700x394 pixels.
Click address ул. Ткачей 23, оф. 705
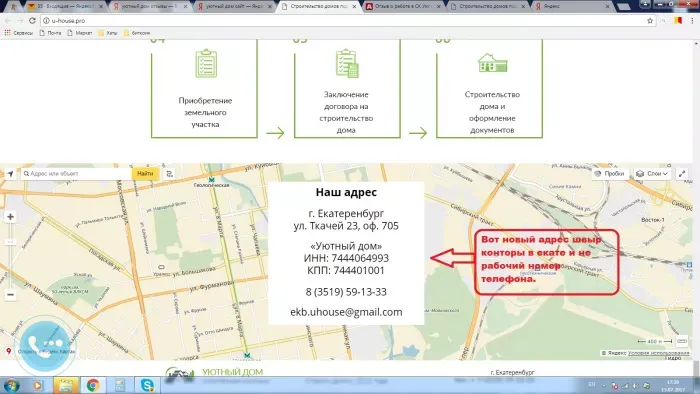(x=346, y=226)
